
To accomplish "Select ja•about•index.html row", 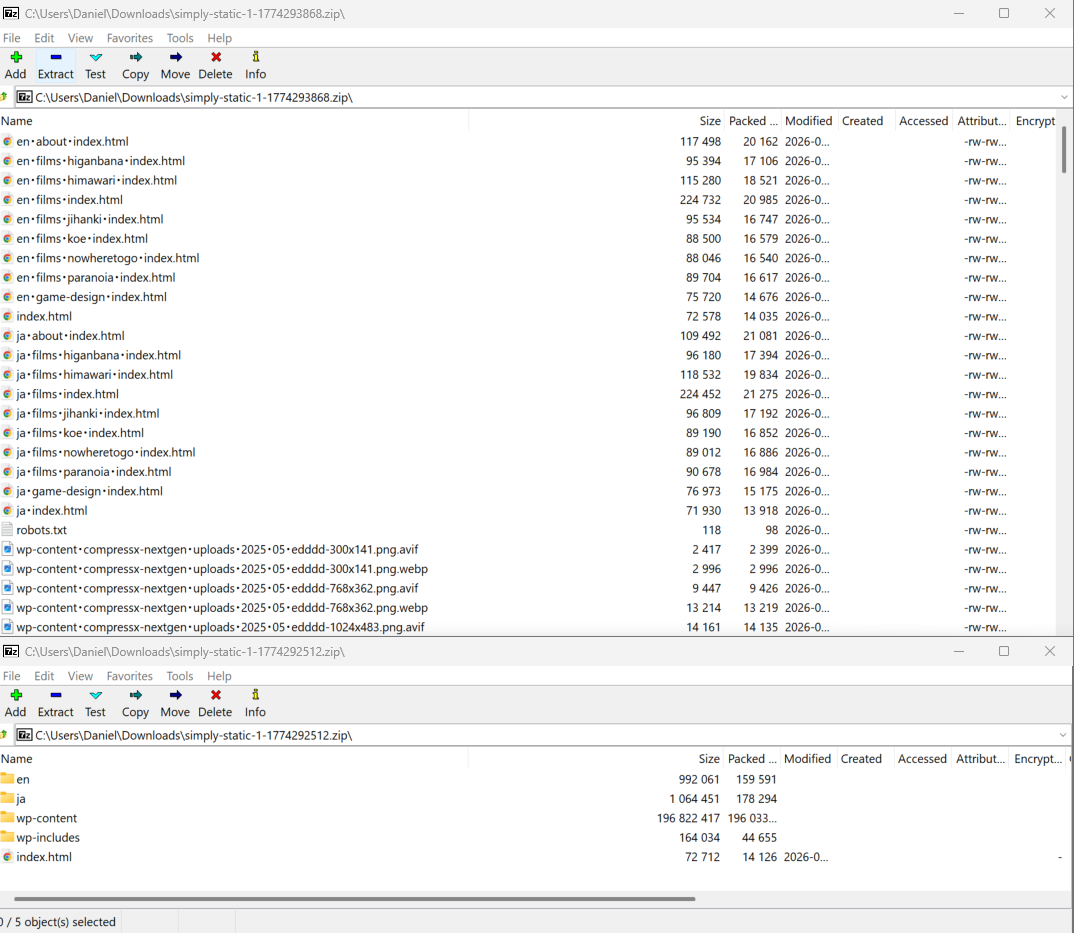I will (527, 336).
